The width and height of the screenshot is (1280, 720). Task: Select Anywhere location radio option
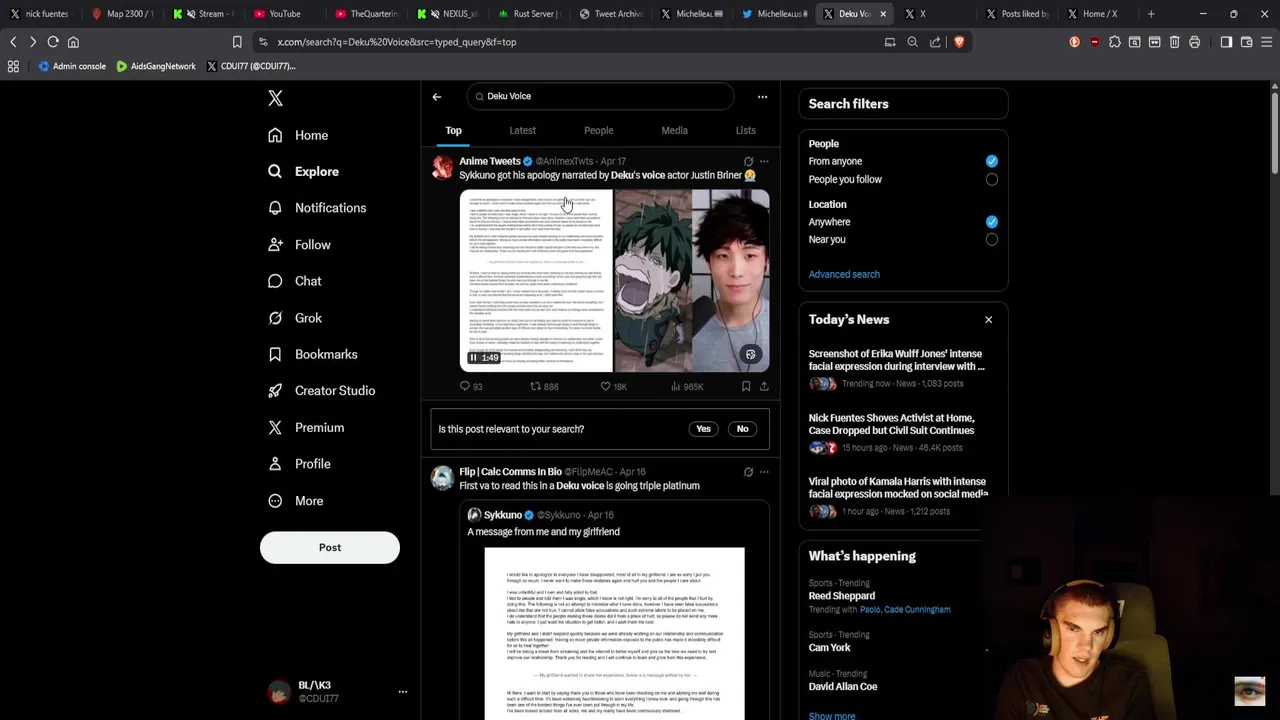(991, 222)
